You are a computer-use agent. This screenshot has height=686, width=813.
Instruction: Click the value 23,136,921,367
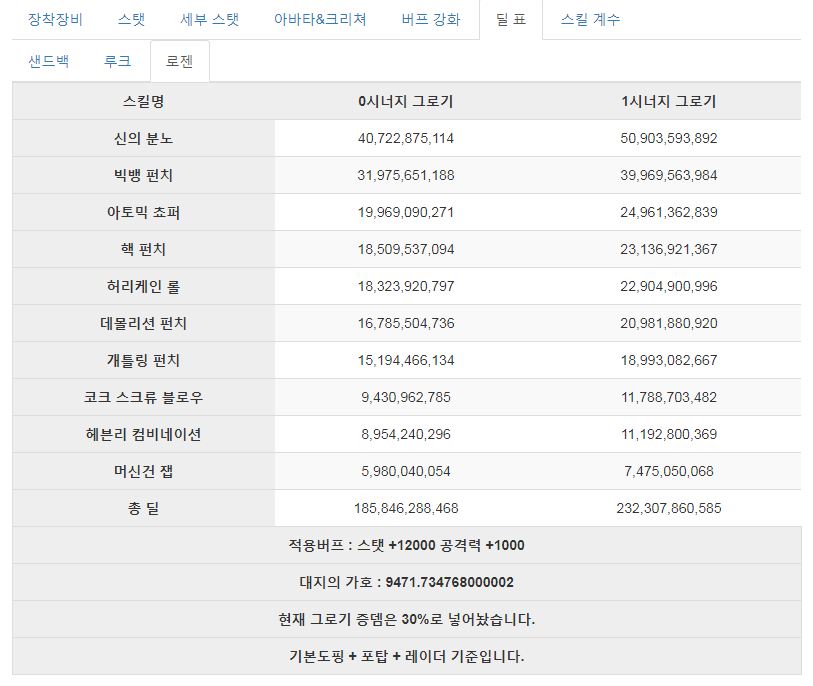[x=669, y=249]
